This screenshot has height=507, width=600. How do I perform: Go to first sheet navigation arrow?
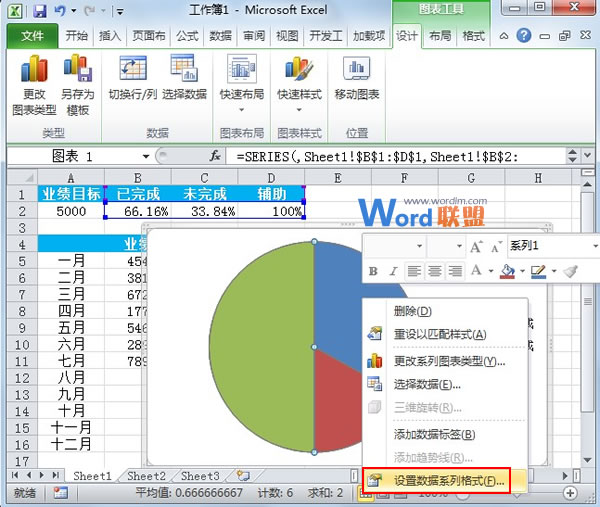(x=15, y=475)
